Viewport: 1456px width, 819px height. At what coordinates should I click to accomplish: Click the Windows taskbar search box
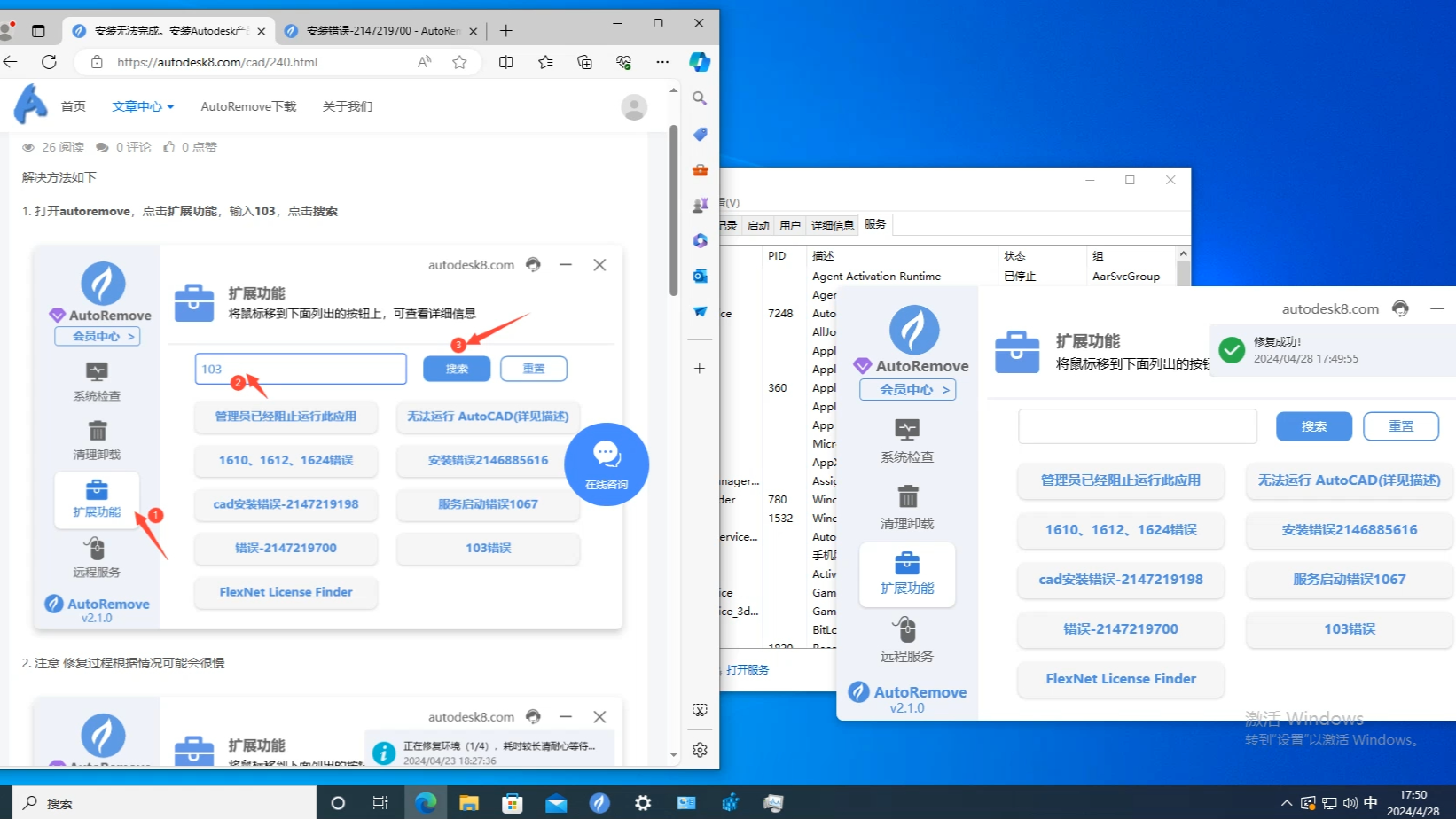(x=164, y=803)
